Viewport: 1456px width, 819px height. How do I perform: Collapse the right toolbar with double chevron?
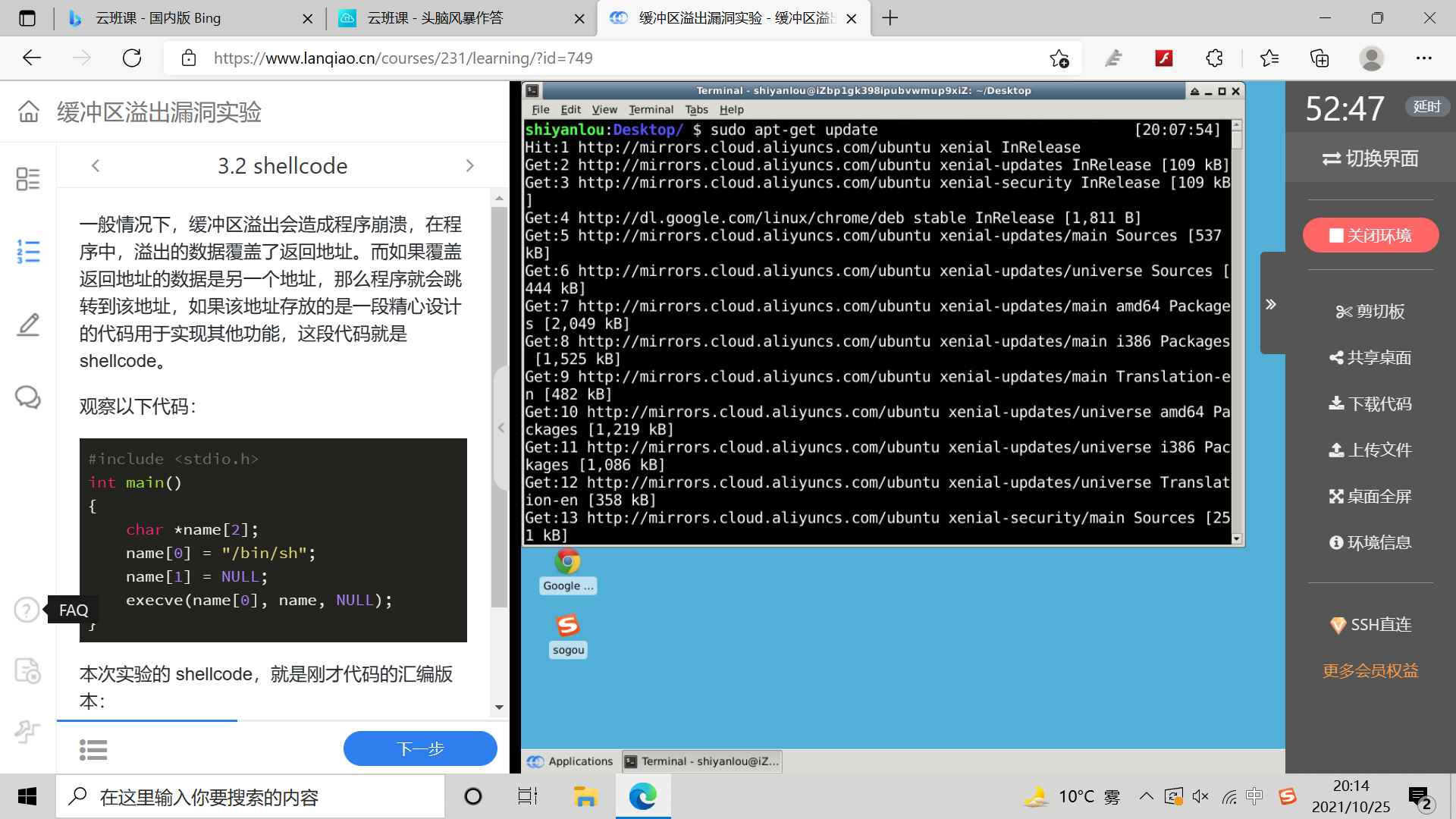point(1271,304)
